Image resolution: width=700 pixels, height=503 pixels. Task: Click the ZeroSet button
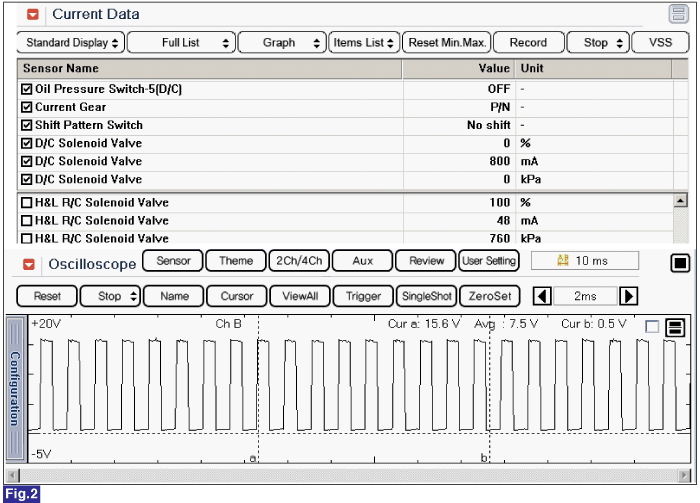coord(490,296)
